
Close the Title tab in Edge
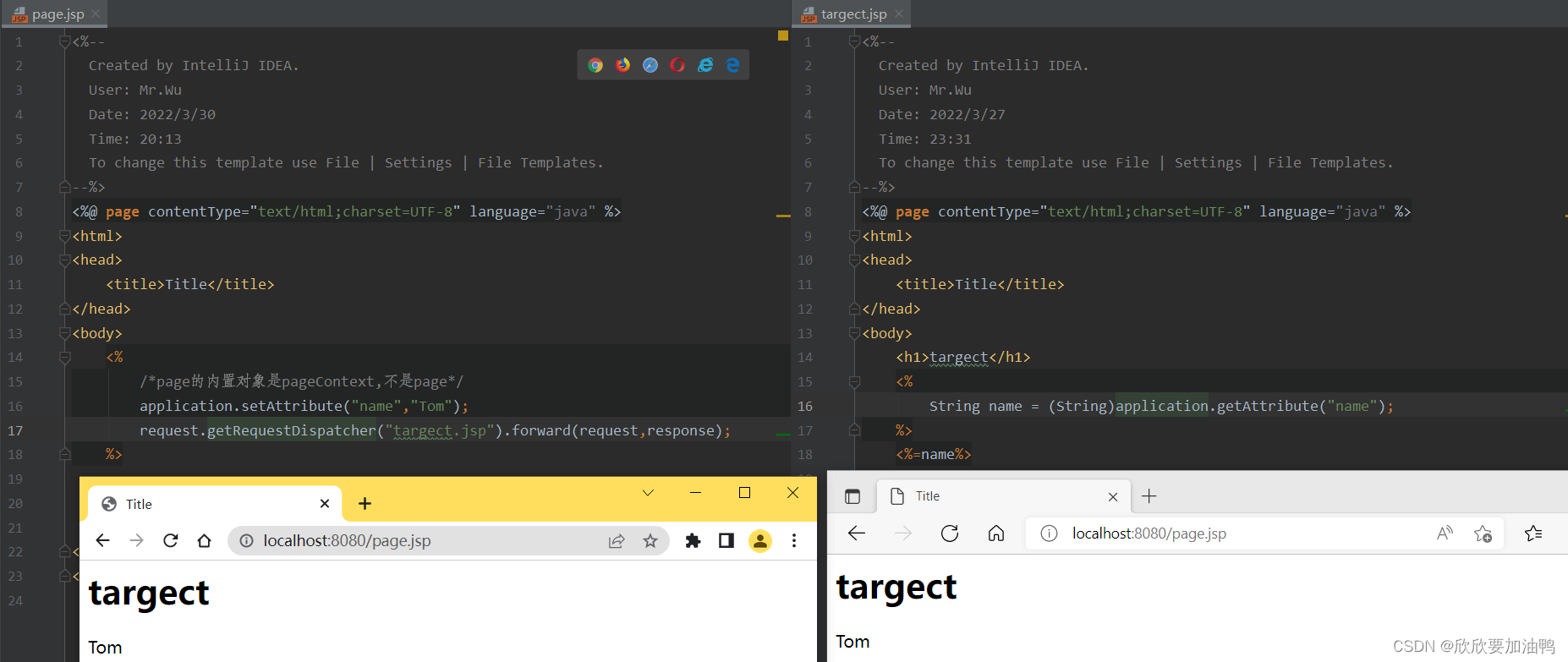[x=1113, y=497]
